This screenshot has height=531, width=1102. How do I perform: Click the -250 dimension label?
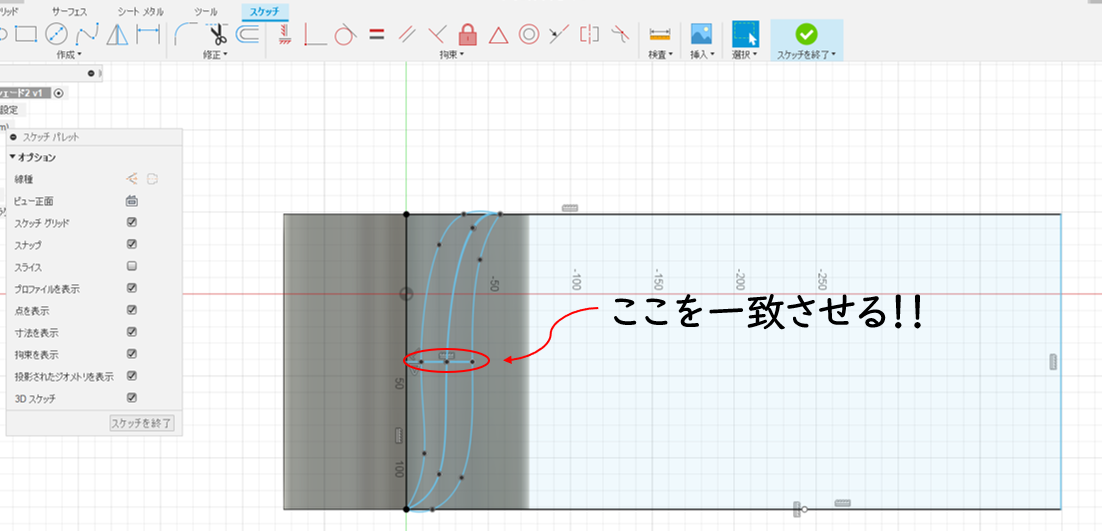point(822,279)
